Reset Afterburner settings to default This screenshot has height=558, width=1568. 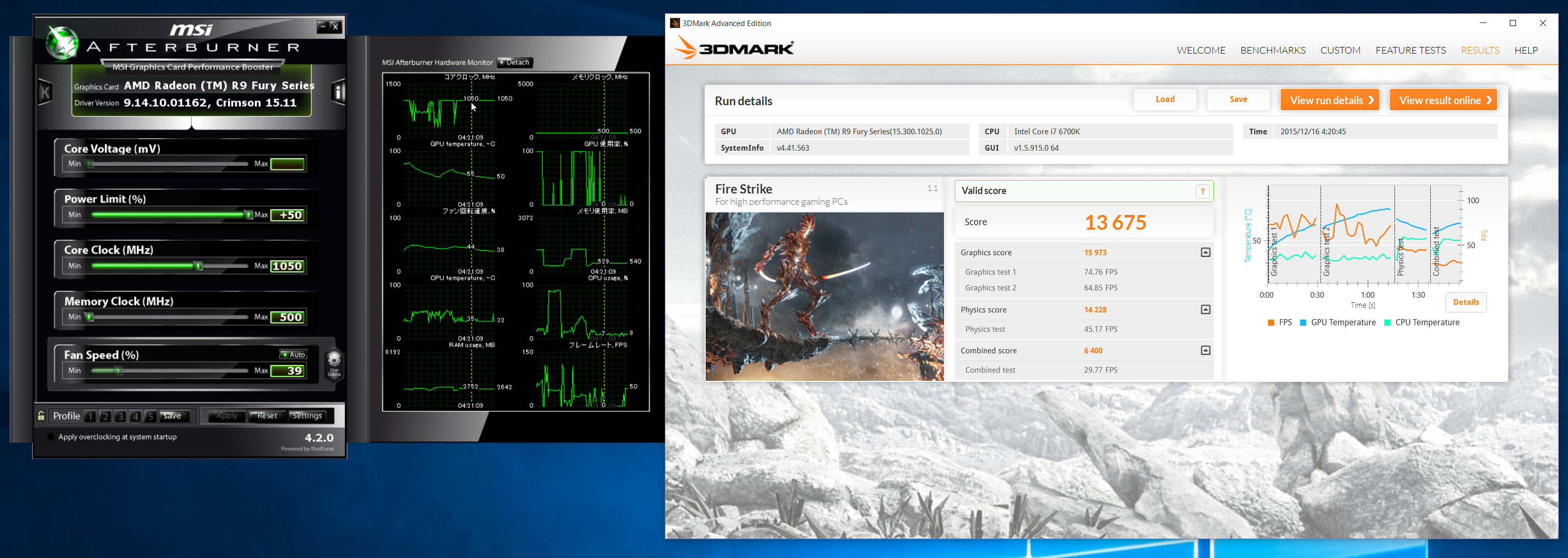[267, 416]
